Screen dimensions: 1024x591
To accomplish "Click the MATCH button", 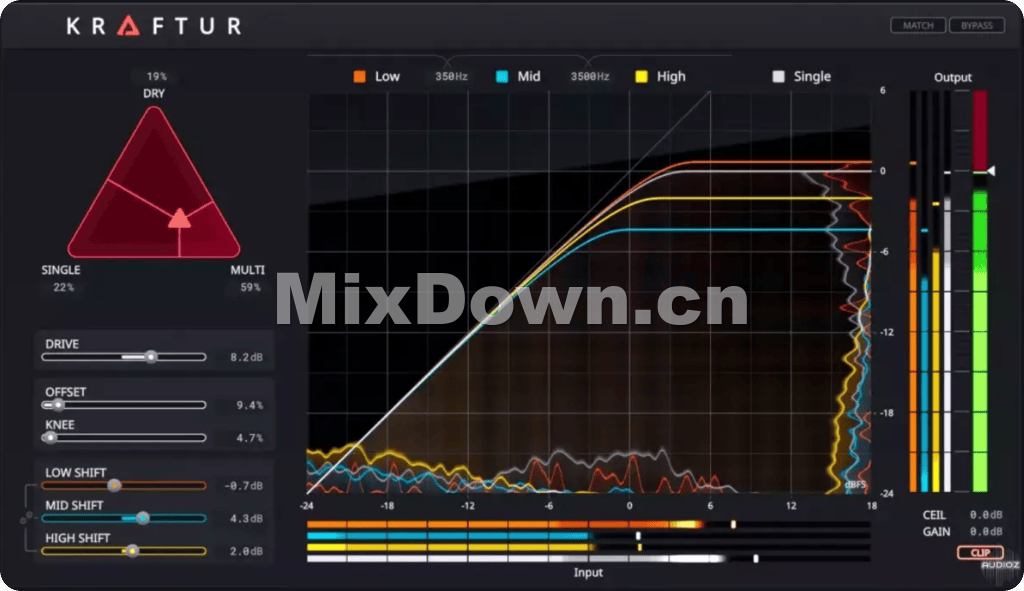I will [x=918, y=25].
